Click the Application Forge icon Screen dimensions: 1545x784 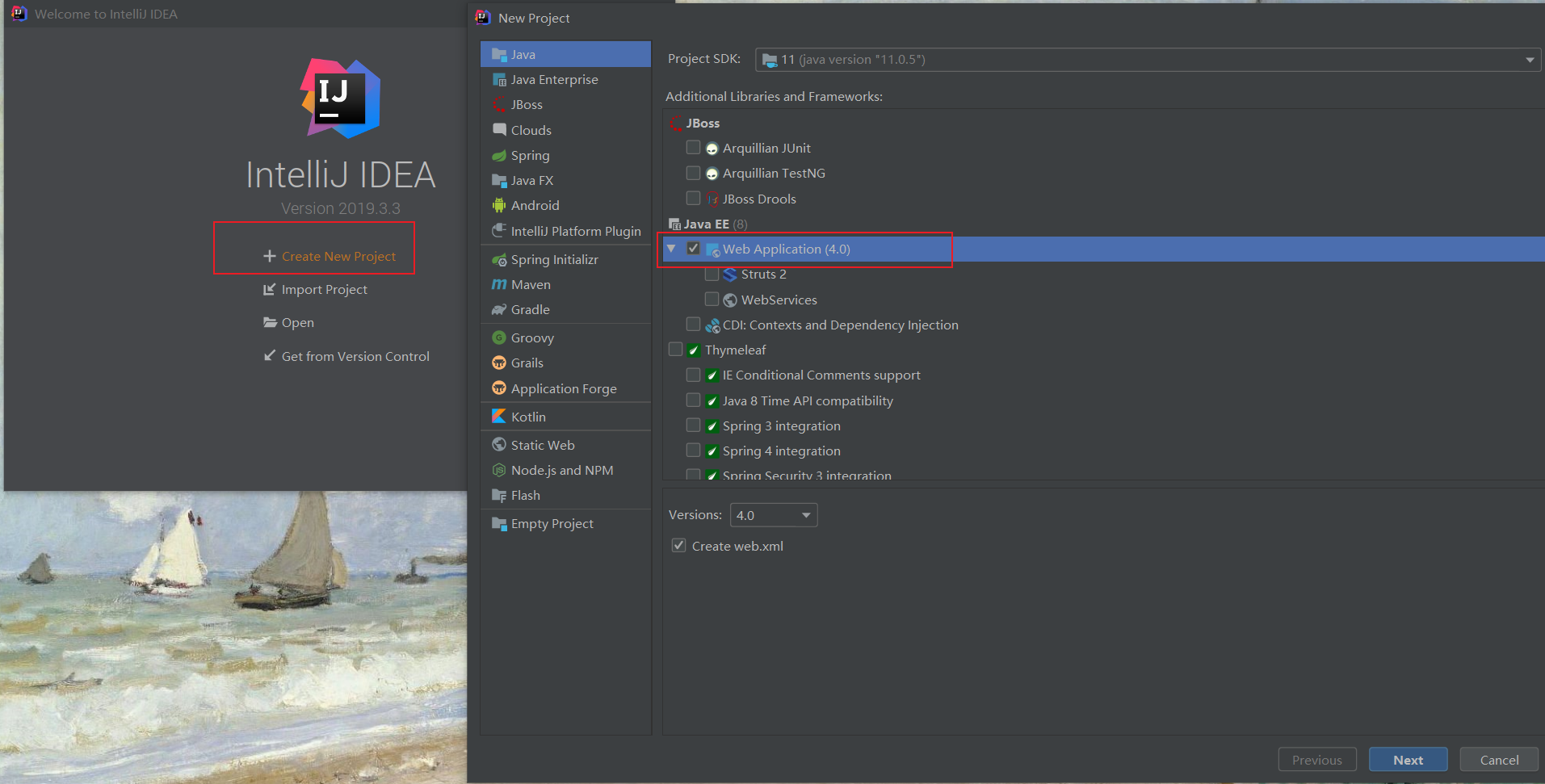coord(499,388)
